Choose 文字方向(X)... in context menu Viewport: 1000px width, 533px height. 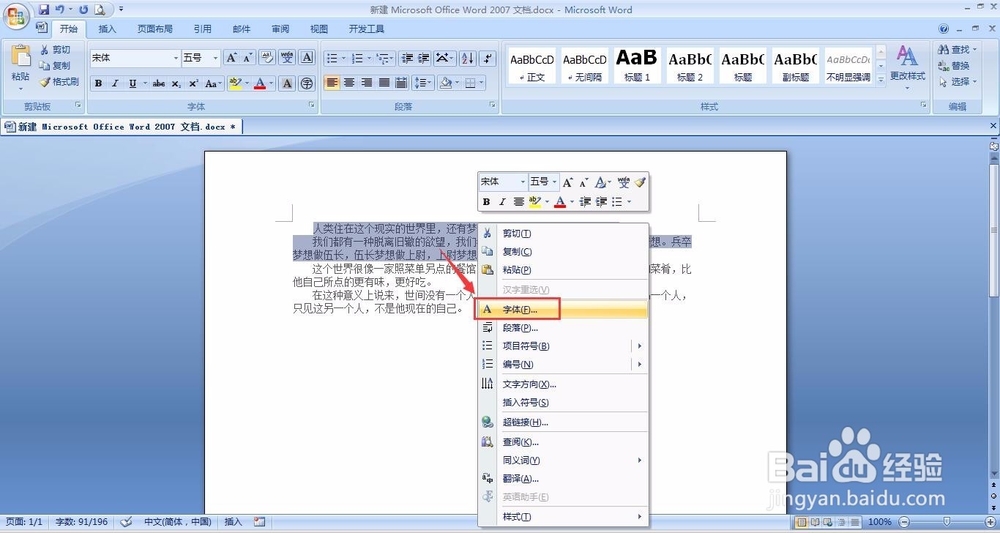click(x=563, y=384)
